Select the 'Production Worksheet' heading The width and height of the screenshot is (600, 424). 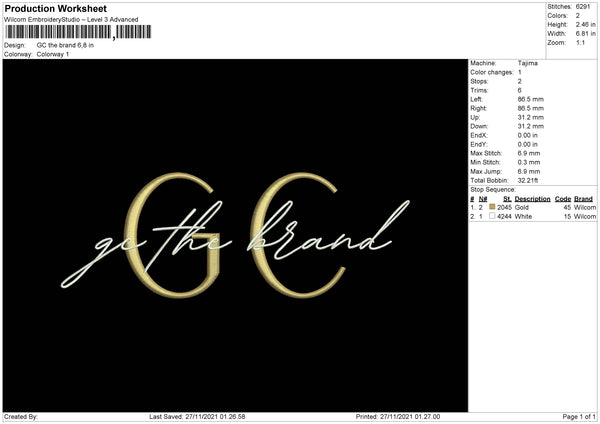tap(55, 8)
